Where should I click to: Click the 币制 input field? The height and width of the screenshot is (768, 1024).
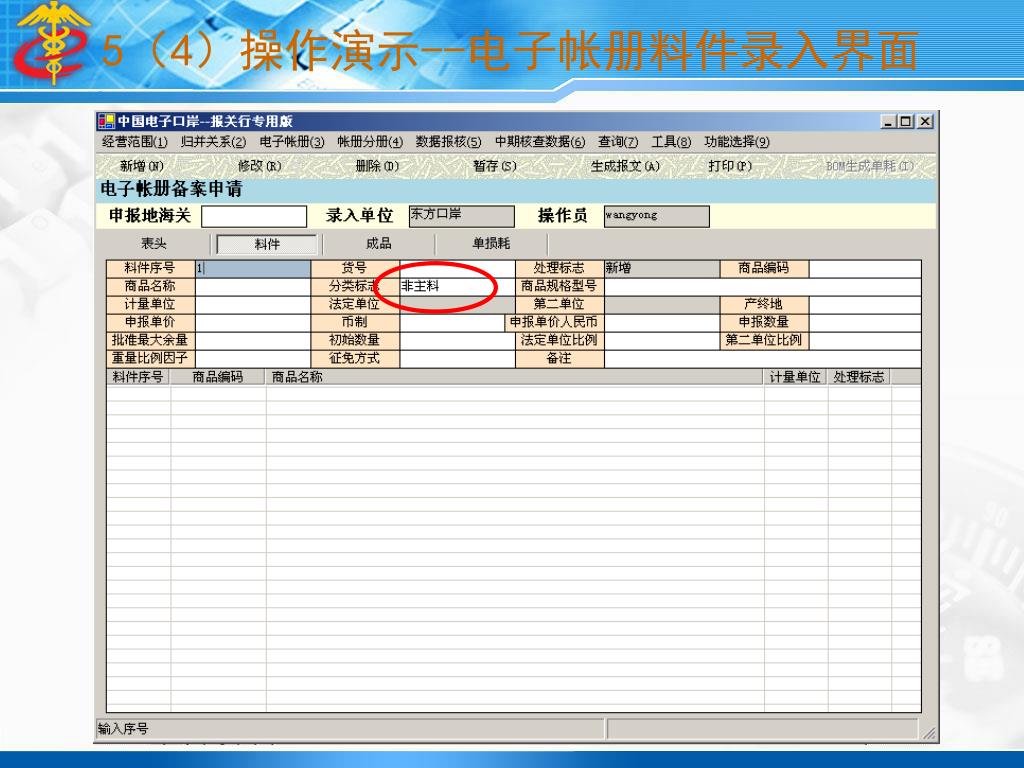pyautogui.click(x=453, y=323)
